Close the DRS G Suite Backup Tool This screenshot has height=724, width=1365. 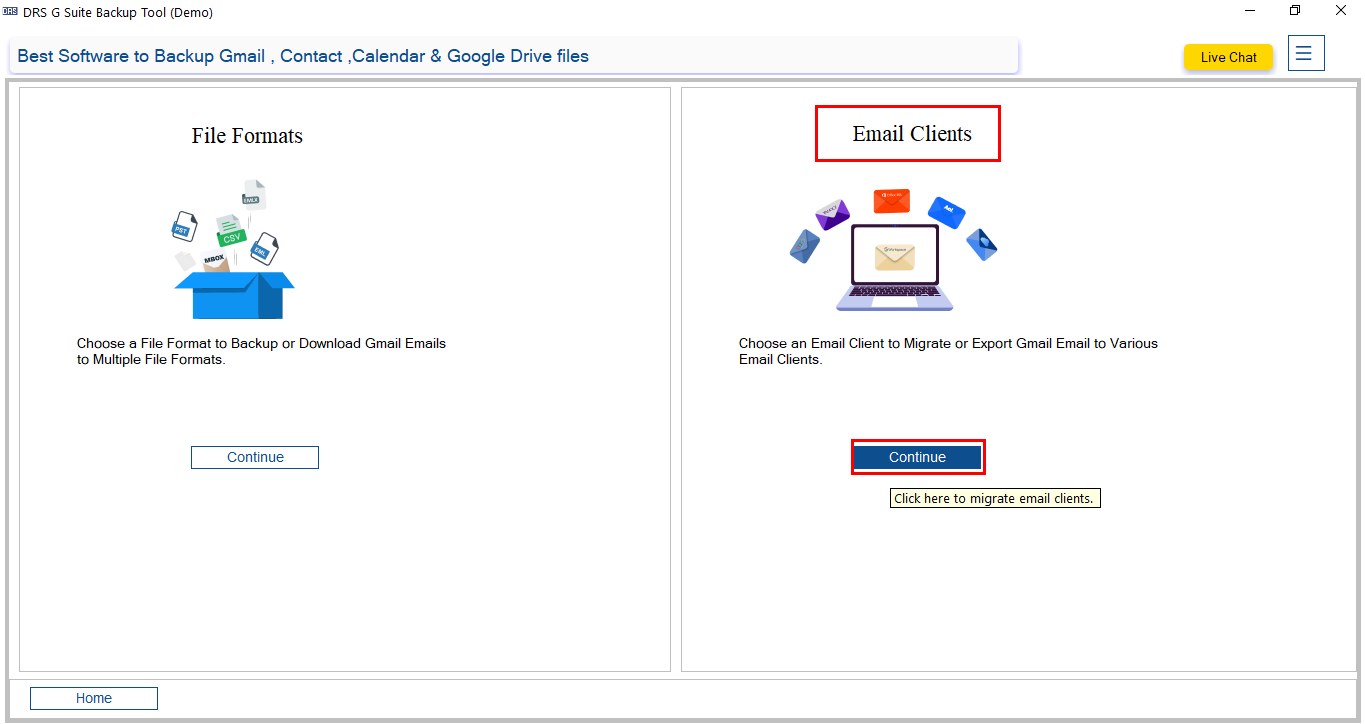pos(1340,11)
